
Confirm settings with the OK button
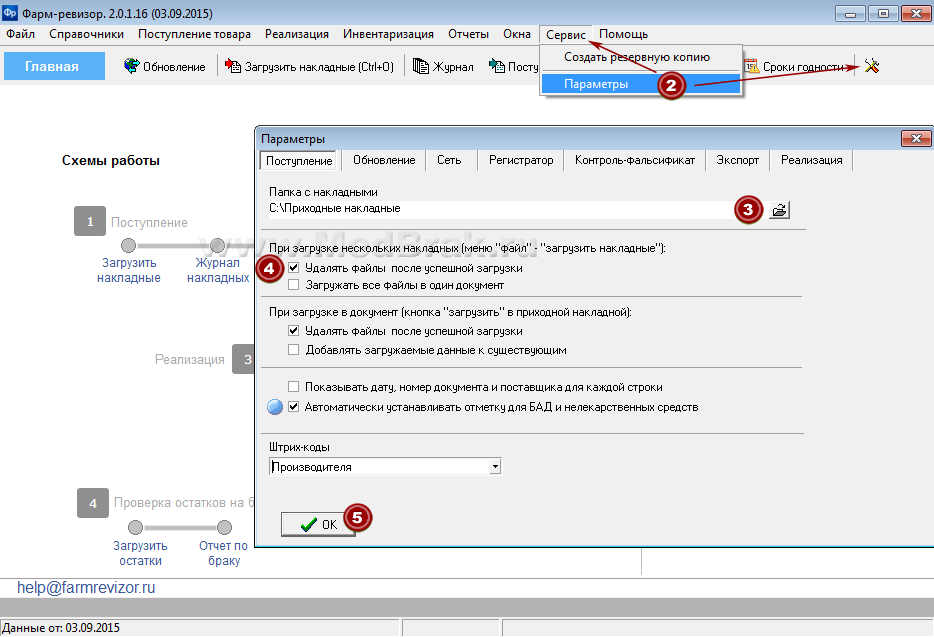tap(318, 524)
